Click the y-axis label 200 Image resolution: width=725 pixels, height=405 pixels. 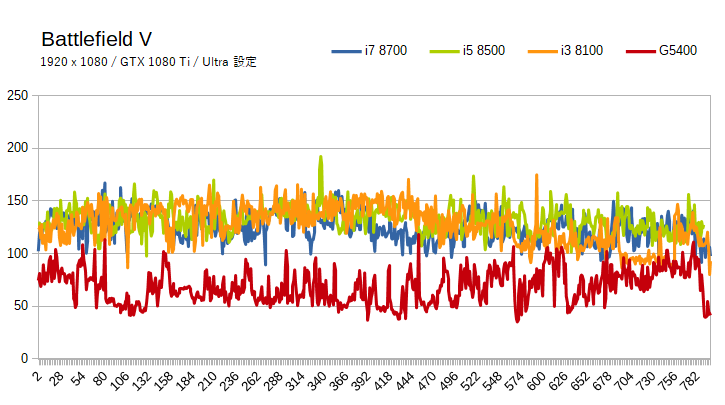click(x=18, y=148)
